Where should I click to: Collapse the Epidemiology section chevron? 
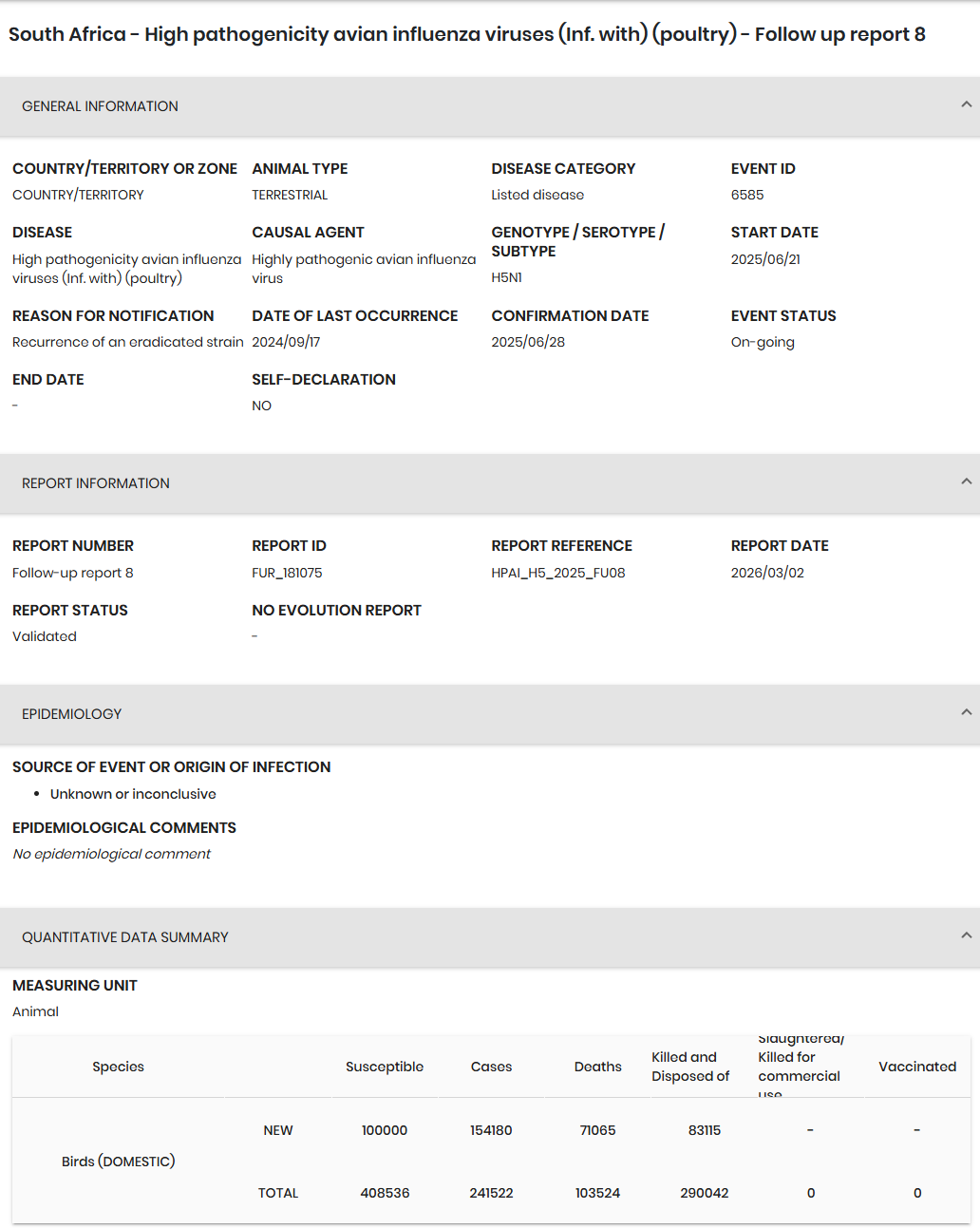(x=966, y=713)
